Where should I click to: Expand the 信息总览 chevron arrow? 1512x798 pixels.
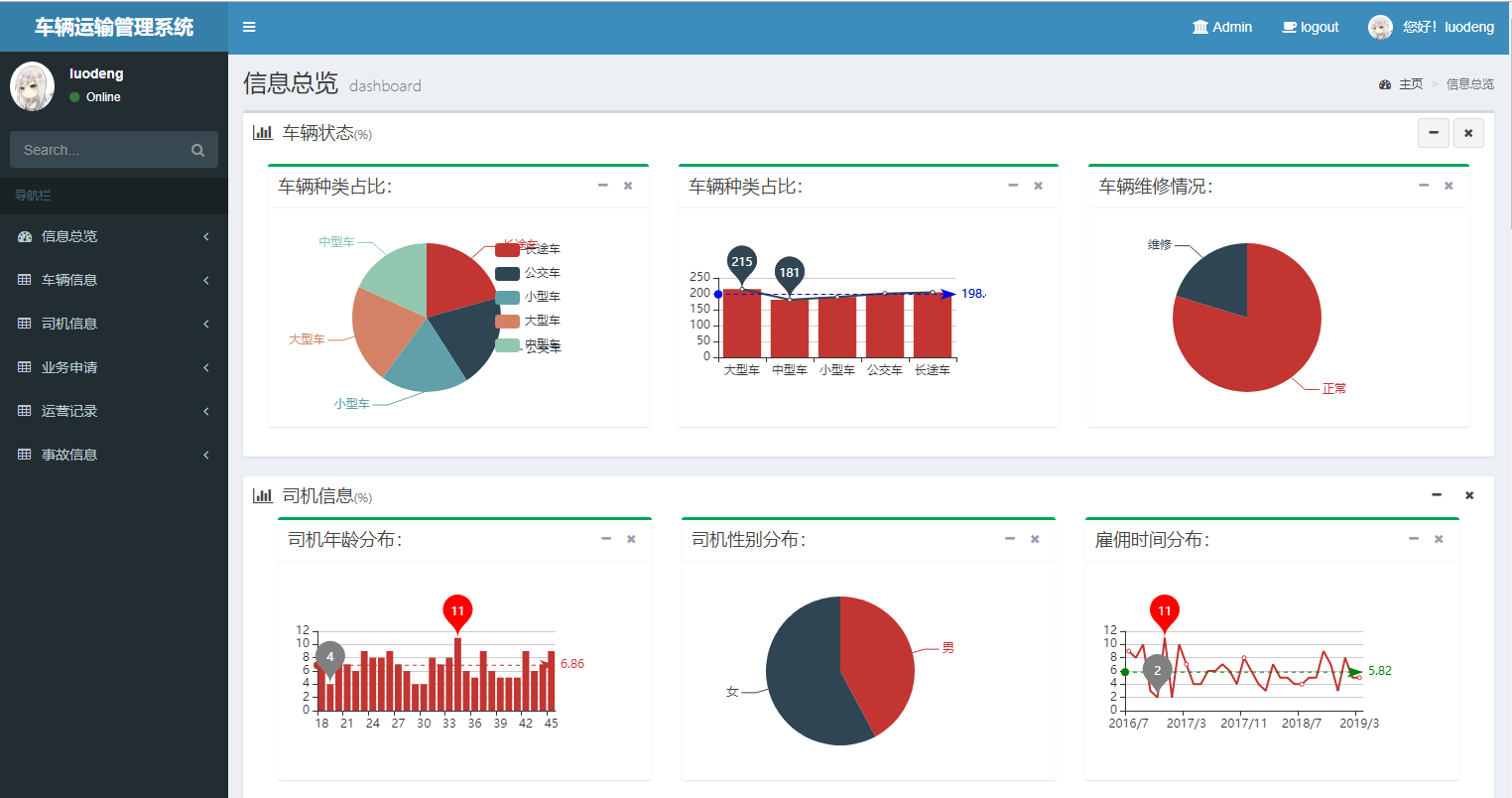(x=206, y=236)
